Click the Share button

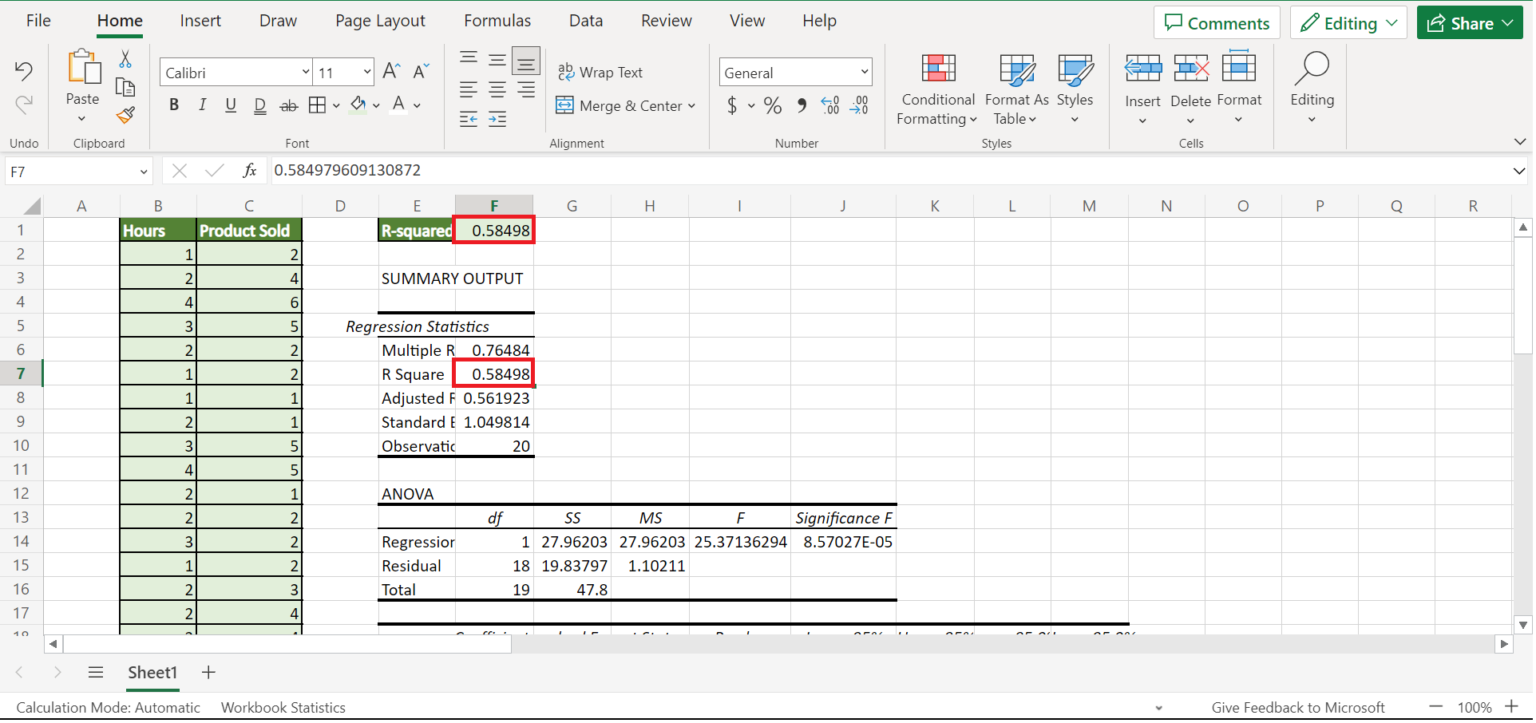1469,21
